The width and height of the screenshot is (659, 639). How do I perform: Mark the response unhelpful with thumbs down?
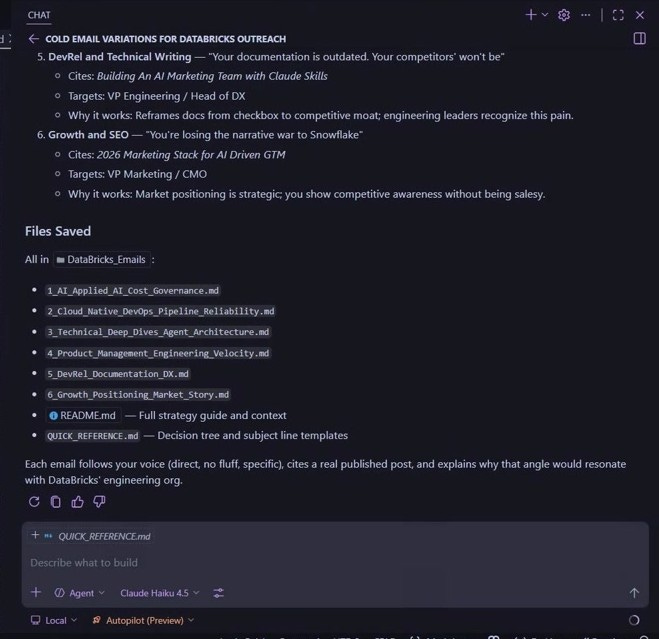(x=99, y=501)
